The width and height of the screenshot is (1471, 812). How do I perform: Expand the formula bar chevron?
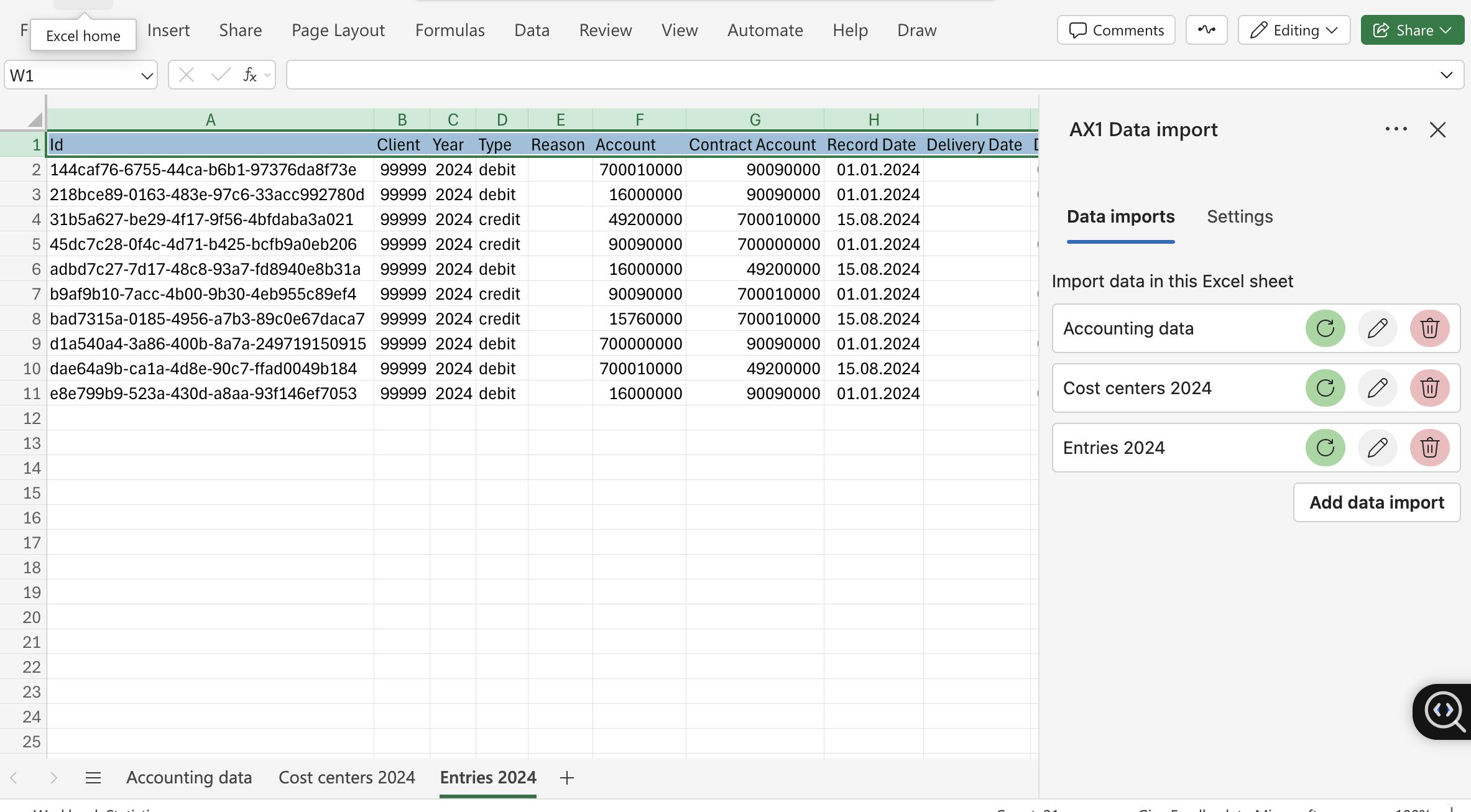[x=1446, y=75]
